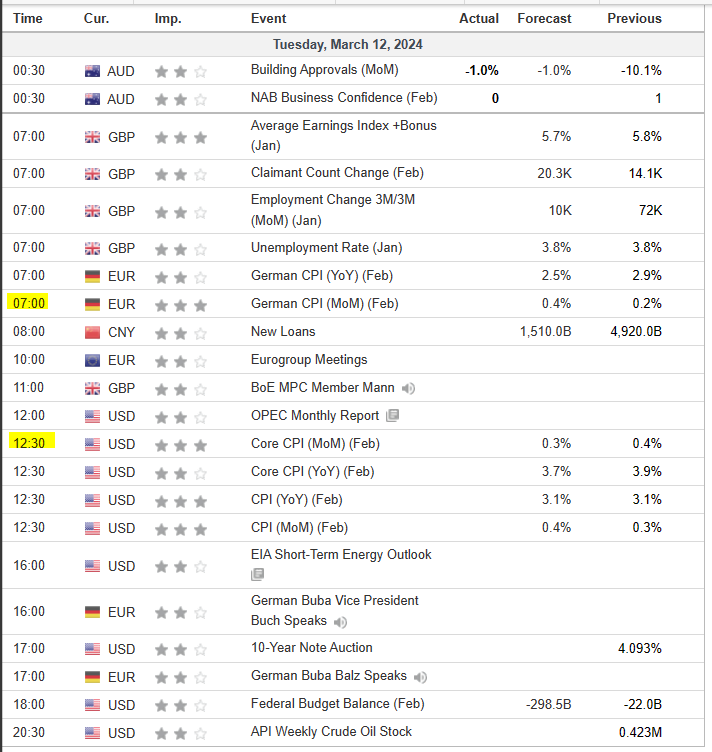Screen dimensions: 712x752
Task: Open the German CPI (MoM) (Feb) event
Action: (324, 303)
